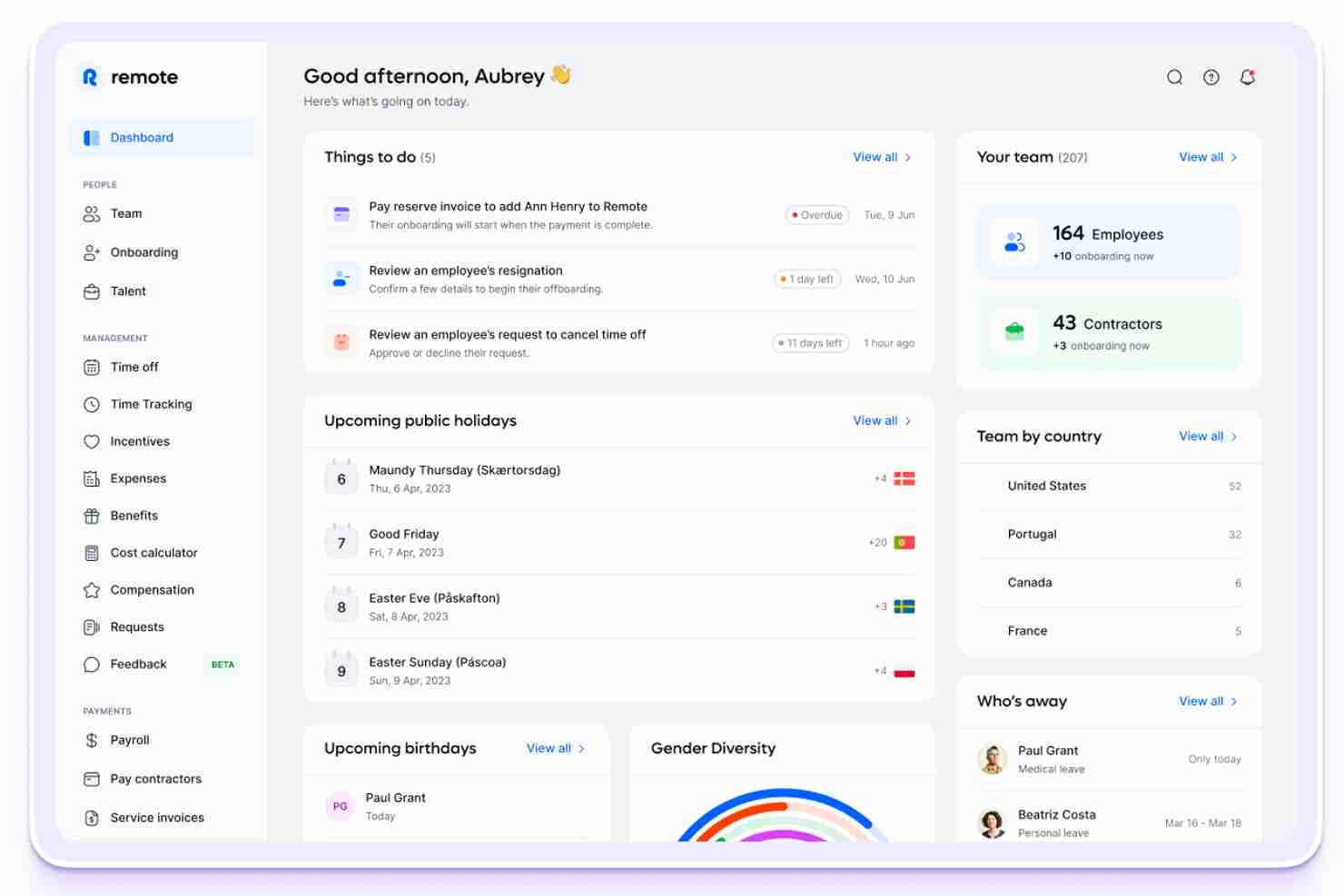Viewport: 1344px width, 896px height.
Task: Click the calendar 8 date icon
Action: coord(341,606)
